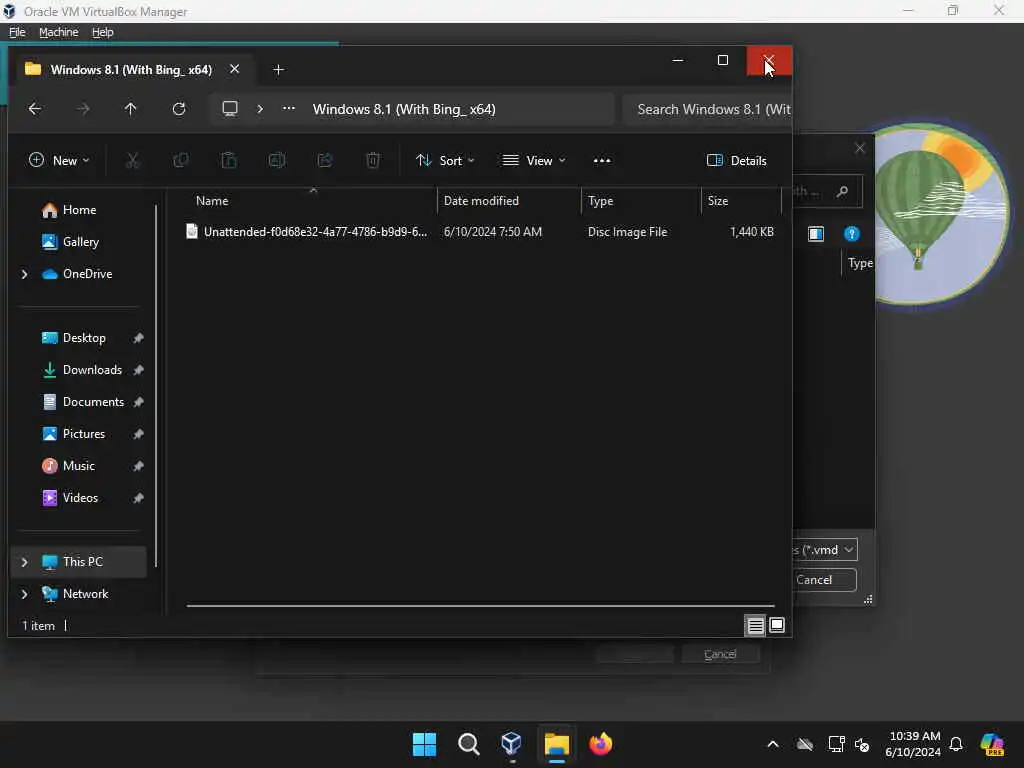Click the Cancel button in the VirtualBox dialog
The width and height of the screenshot is (1024, 768).
[x=720, y=654]
